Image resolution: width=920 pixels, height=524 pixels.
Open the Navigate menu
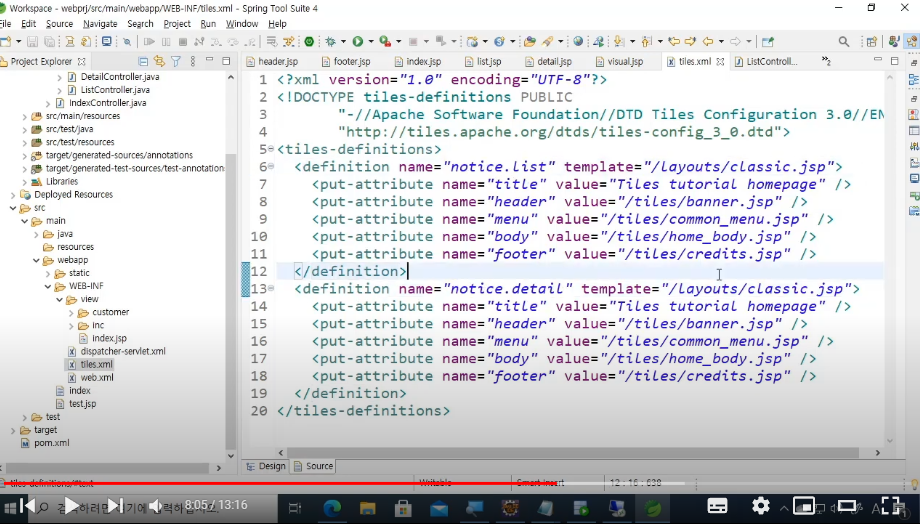tap(100, 24)
